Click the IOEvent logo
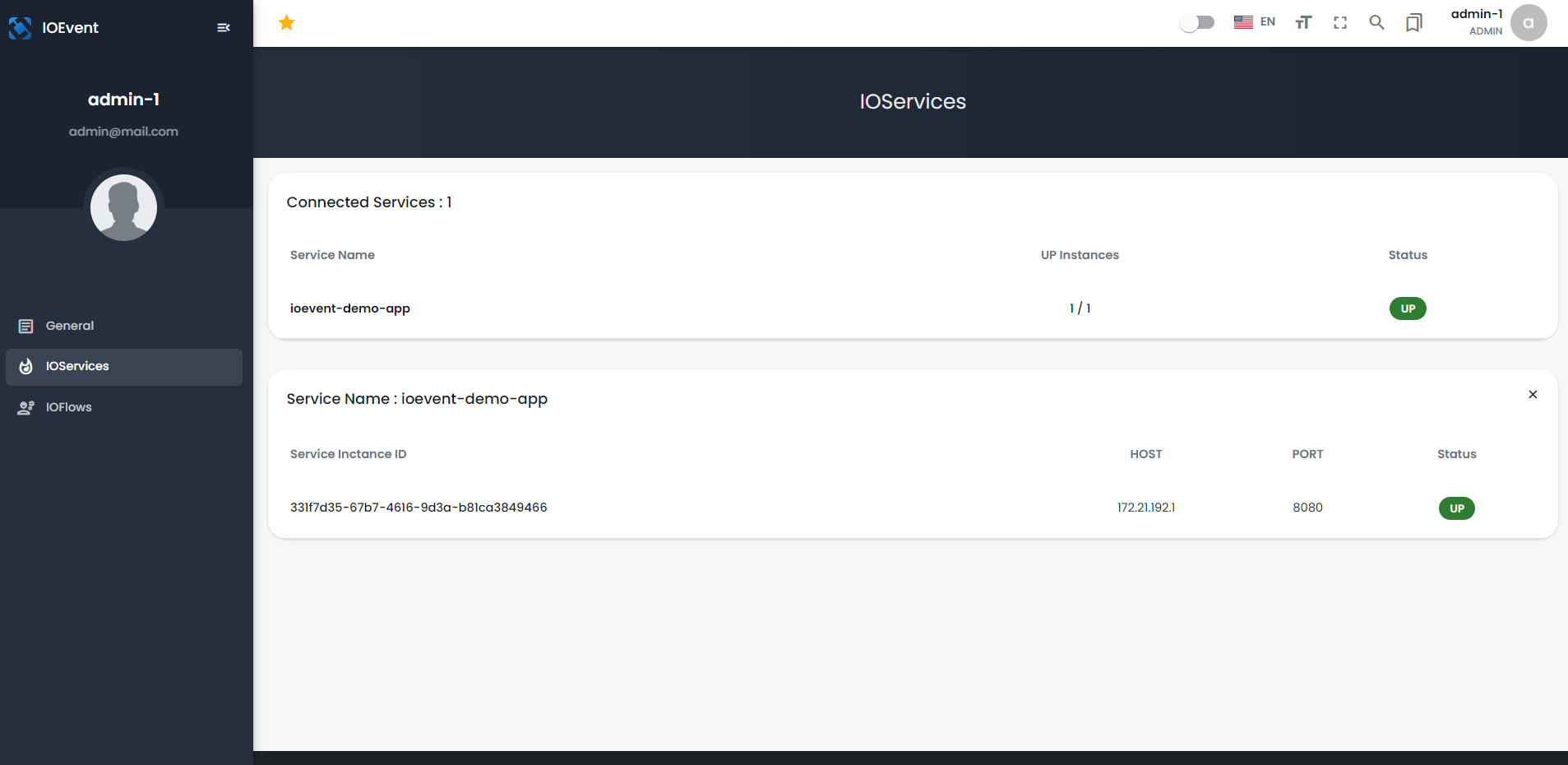This screenshot has height=765, width=1568. (x=21, y=27)
